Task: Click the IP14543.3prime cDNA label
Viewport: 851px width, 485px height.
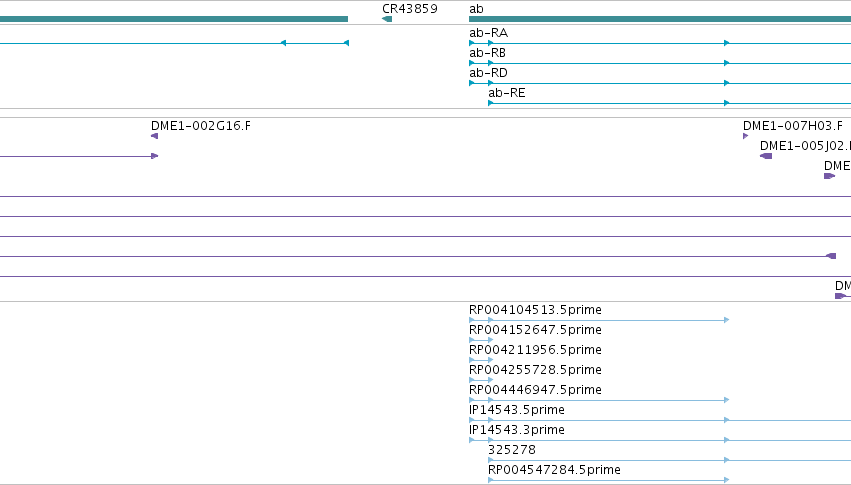Action: tap(517, 430)
